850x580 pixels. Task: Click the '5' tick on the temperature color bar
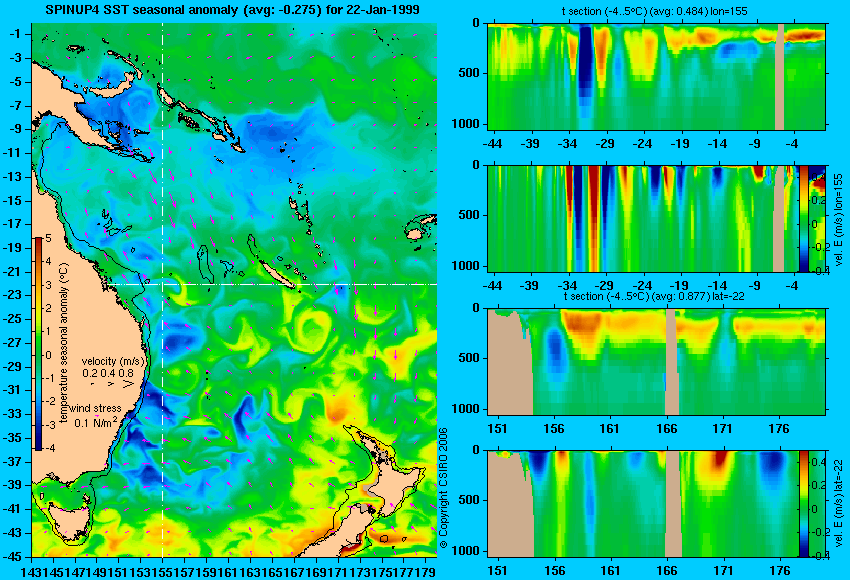pos(49,238)
